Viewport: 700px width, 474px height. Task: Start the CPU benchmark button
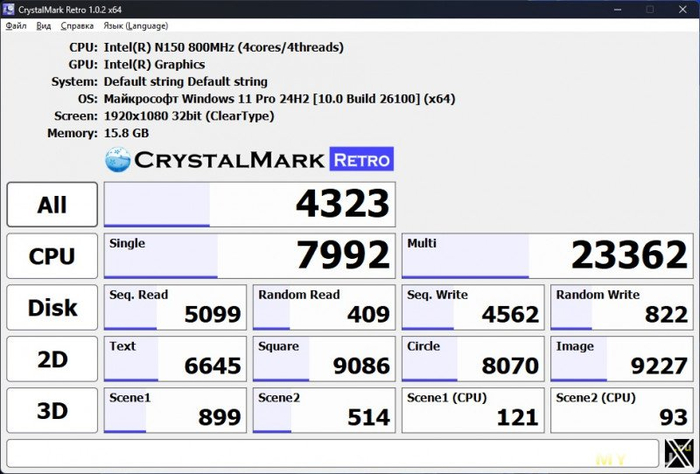coord(52,256)
